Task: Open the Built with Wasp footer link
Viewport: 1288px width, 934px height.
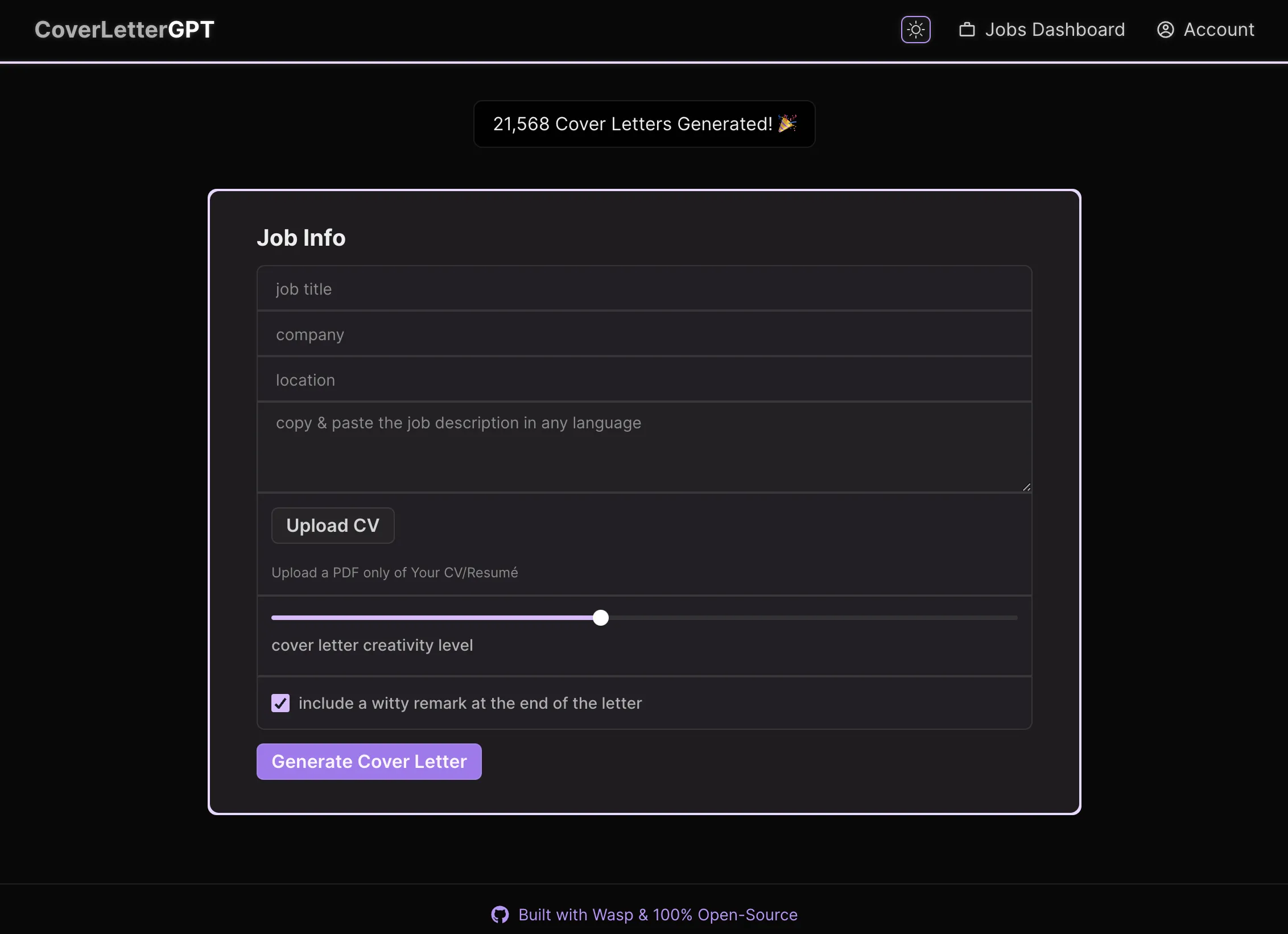Action: pos(657,915)
